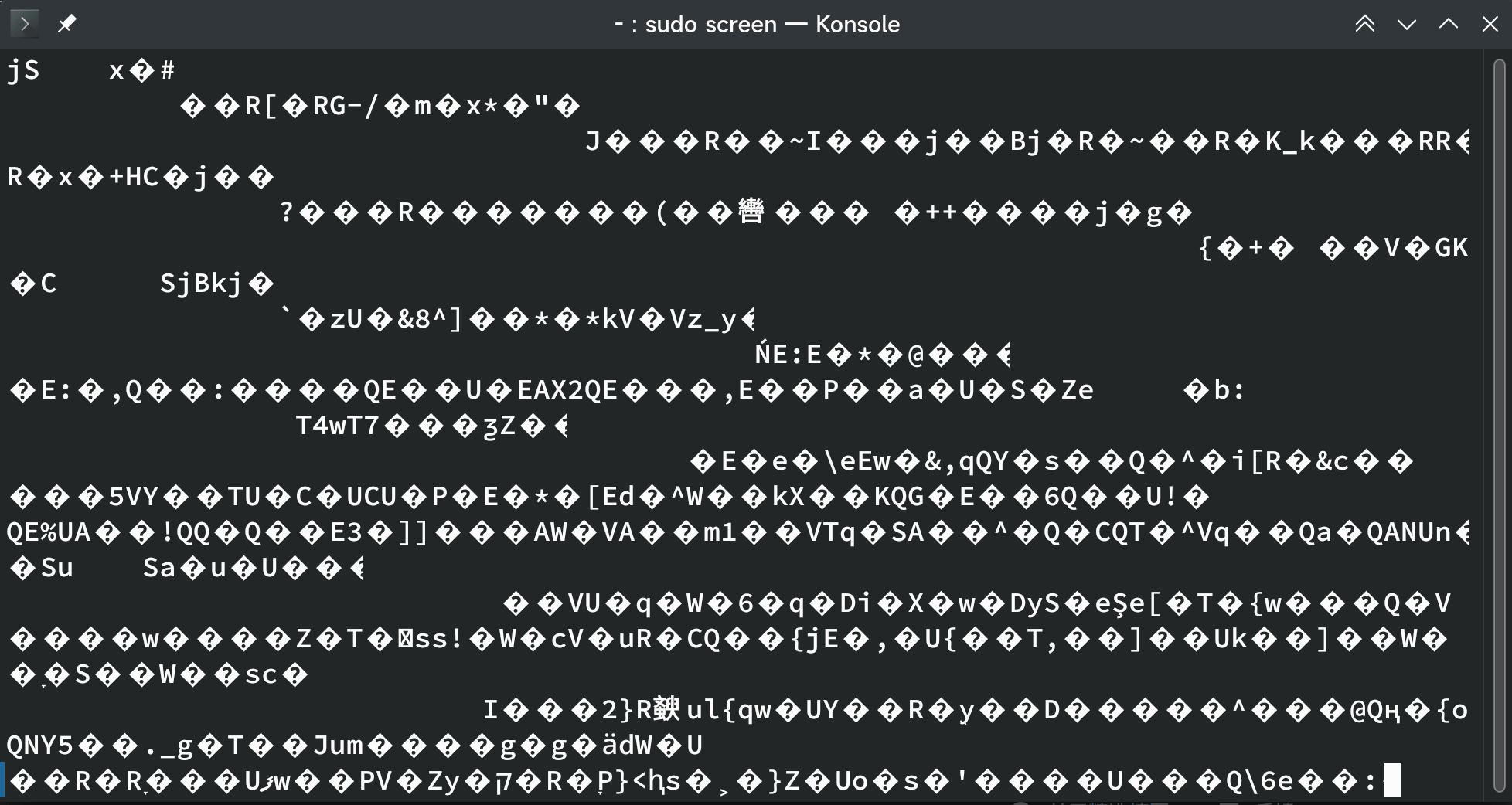Click the 'QANUn' text in the terminal

tap(1408, 532)
